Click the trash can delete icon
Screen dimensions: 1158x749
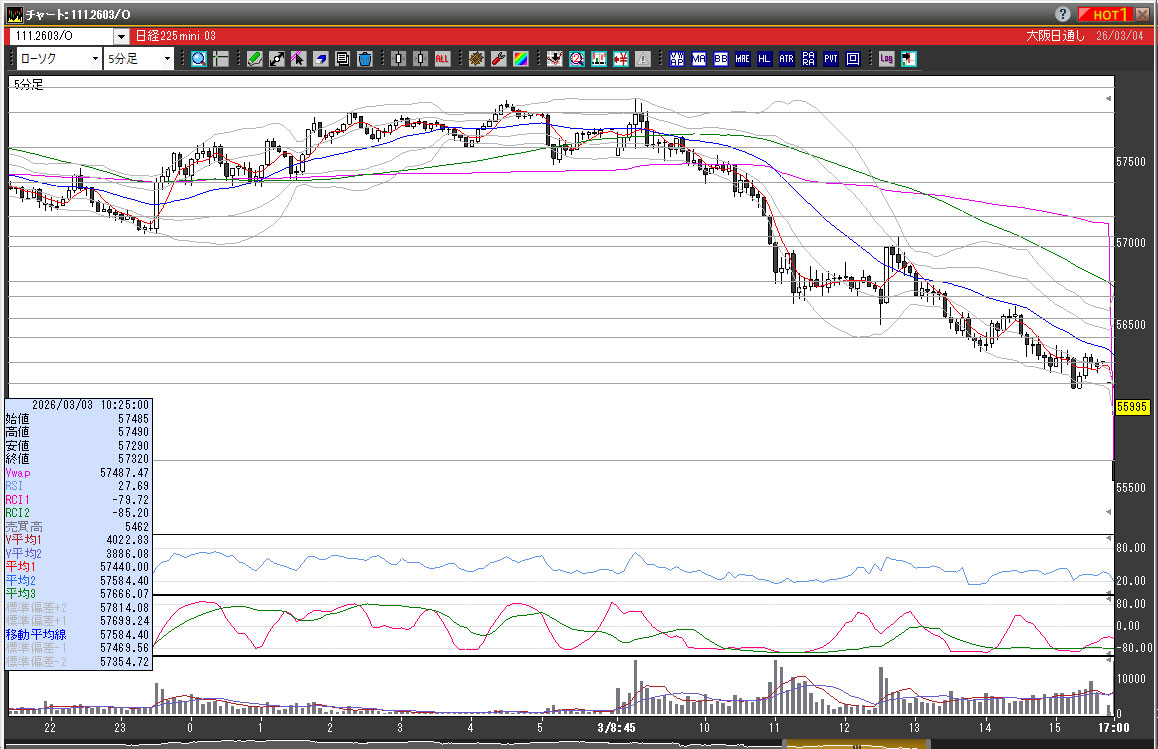click(365, 59)
